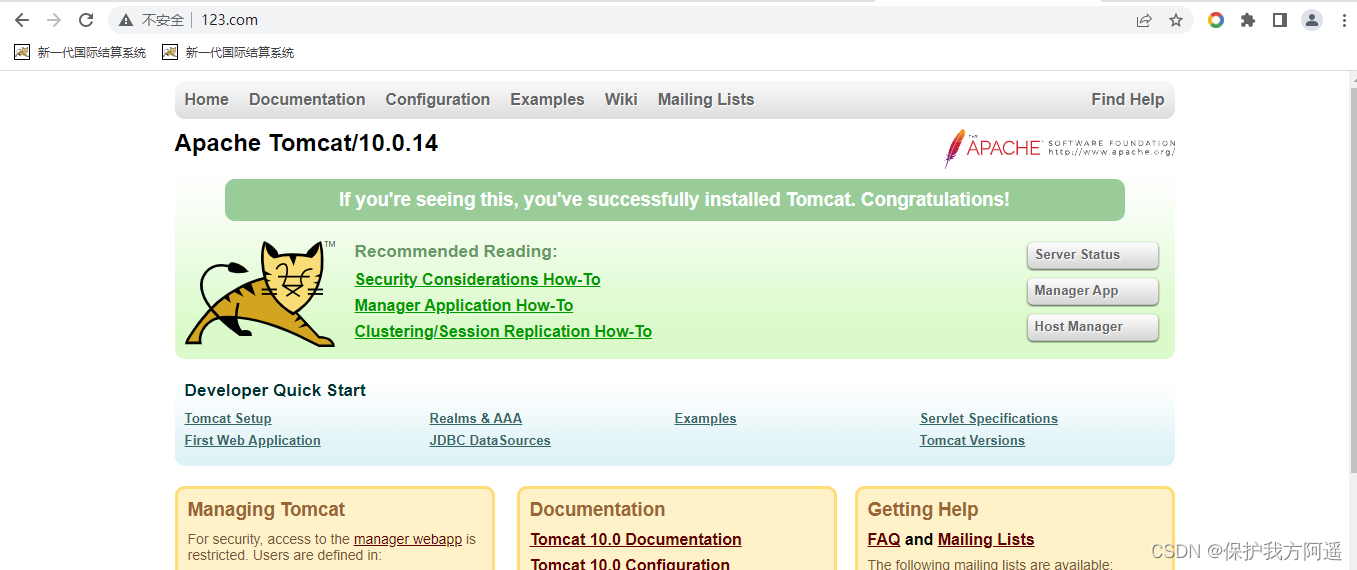Screen dimensions: 1357x570
Task: Open the FAQ link under Getting Help
Action: click(884, 539)
